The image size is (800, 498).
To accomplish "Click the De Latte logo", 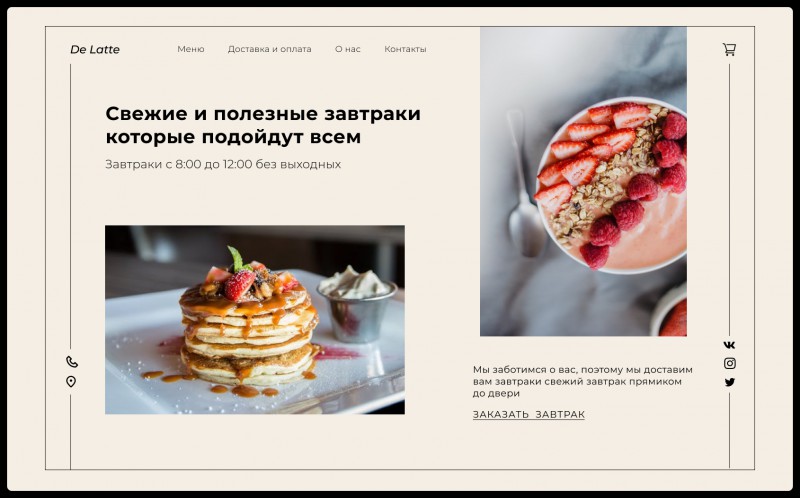I will [95, 49].
